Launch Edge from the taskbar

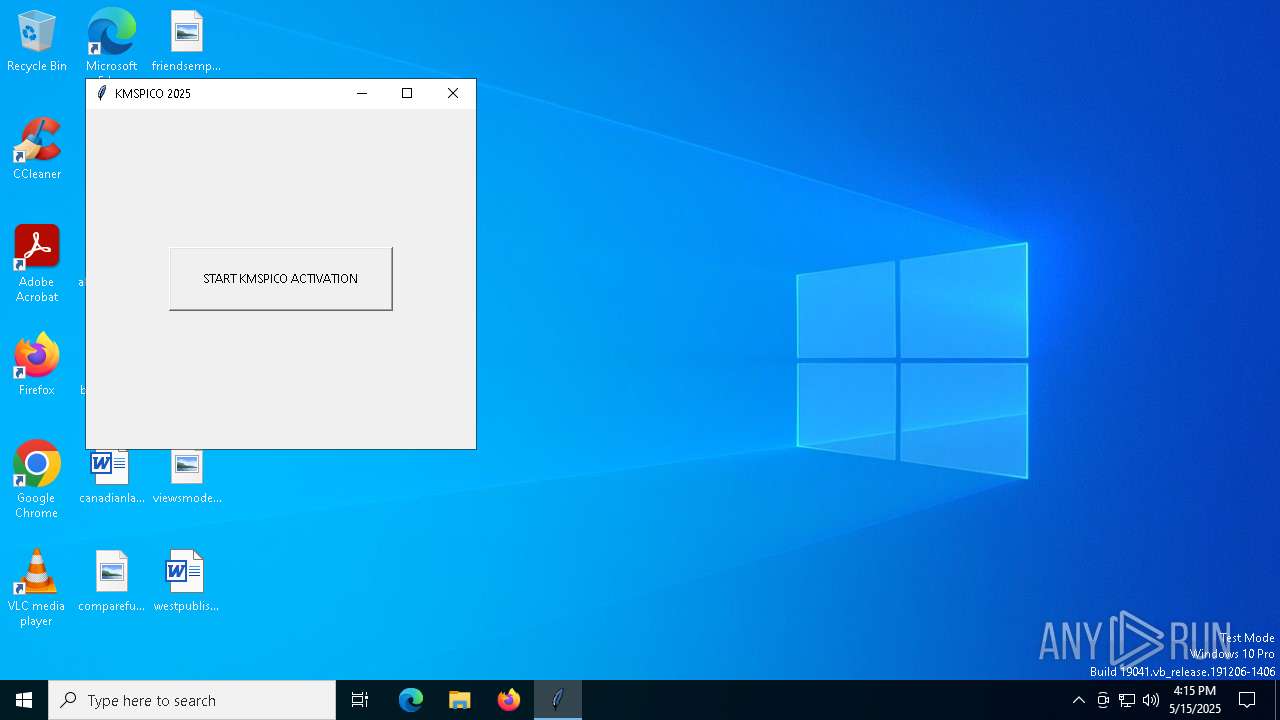411,700
